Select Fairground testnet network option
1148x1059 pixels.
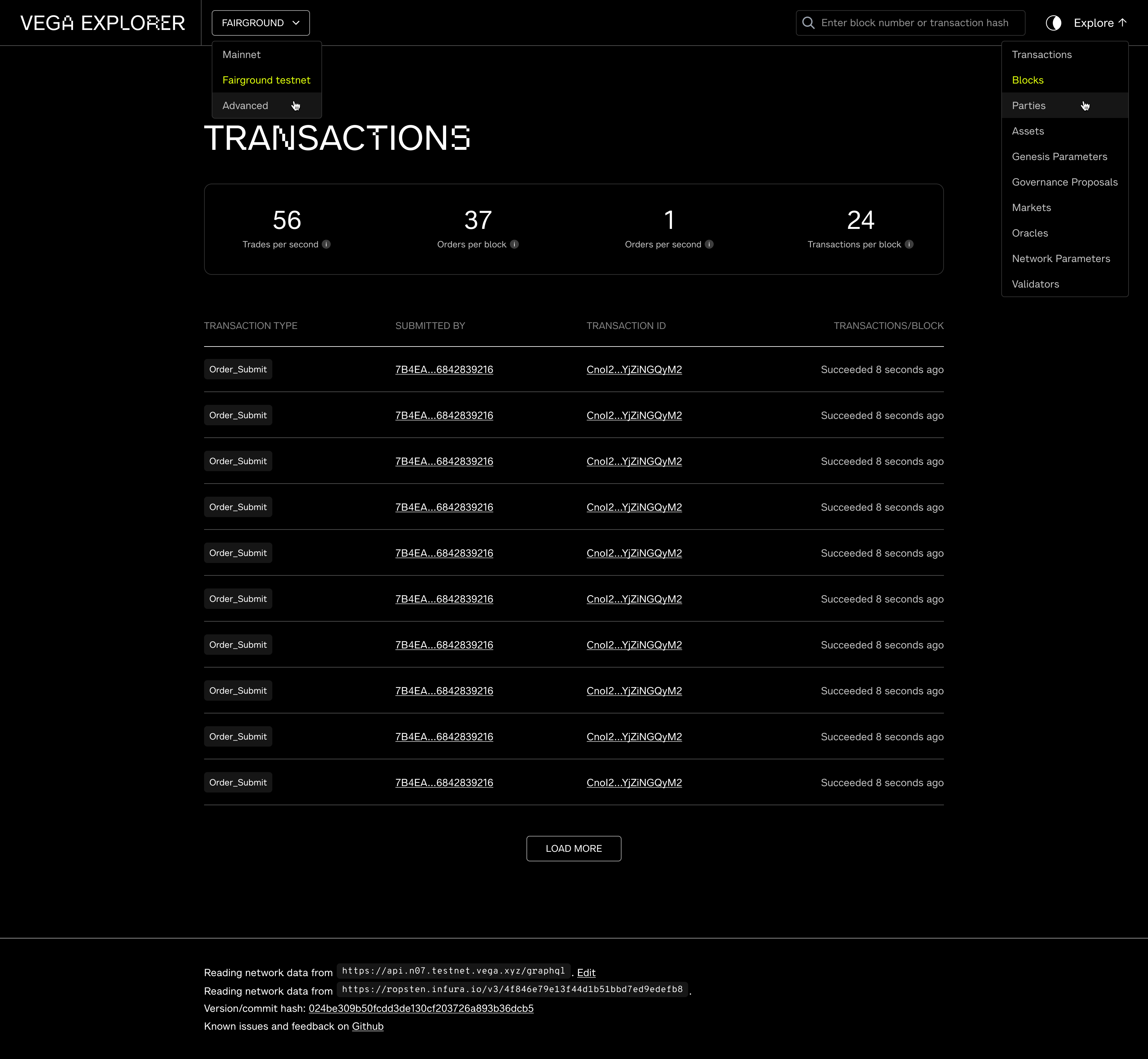pyautogui.click(x=267, y=80)
